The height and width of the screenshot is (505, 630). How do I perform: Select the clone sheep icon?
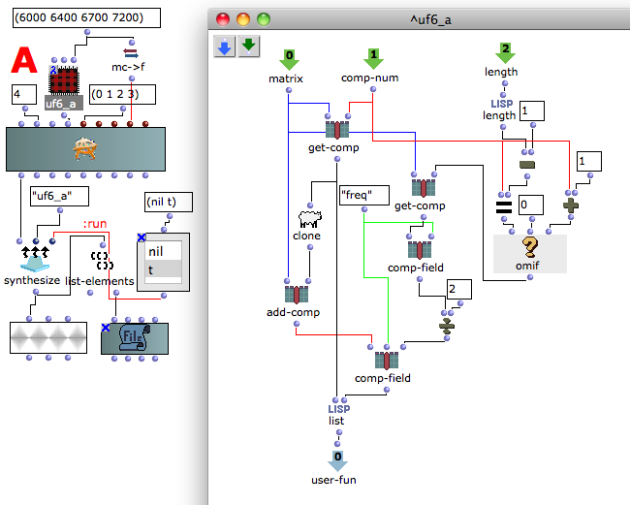click(x=310, y=219)
